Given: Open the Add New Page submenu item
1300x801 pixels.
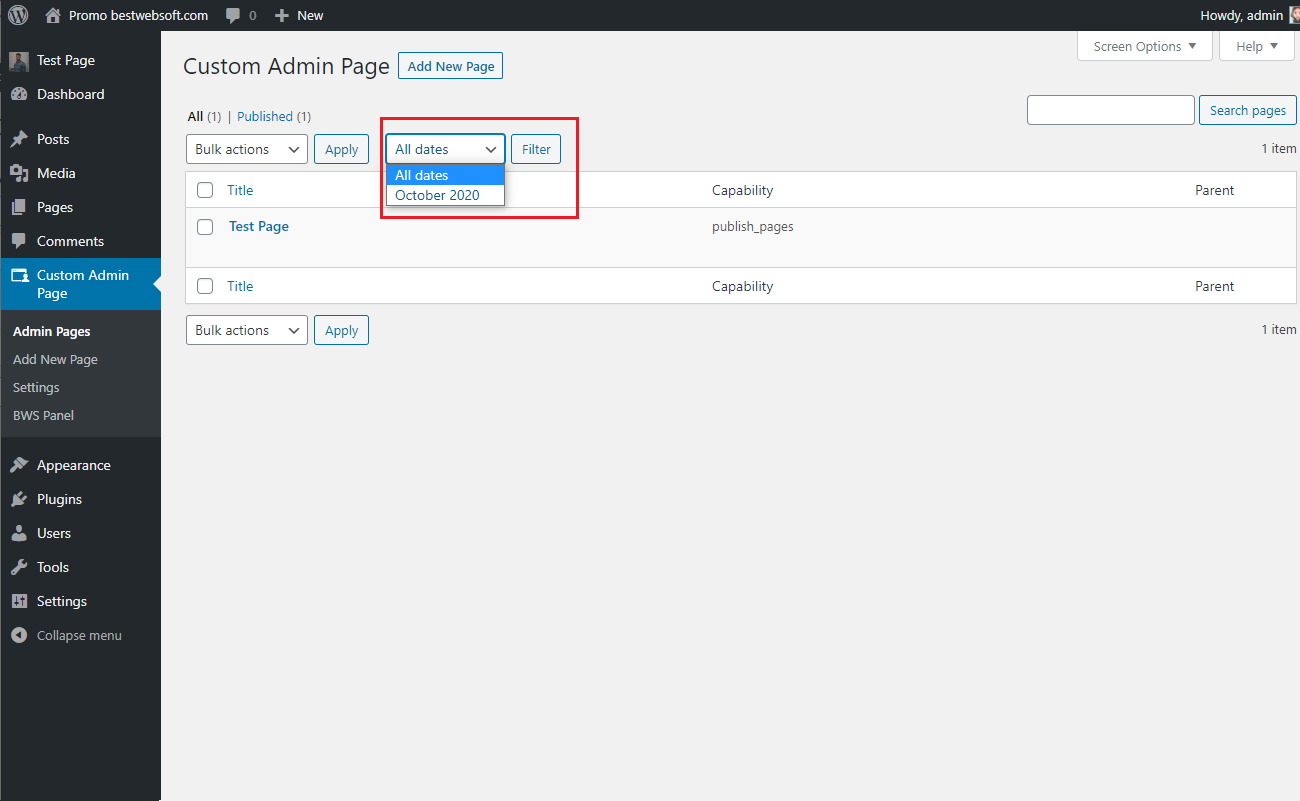Looking at the screenshot, I should click(x=55, y=359).
